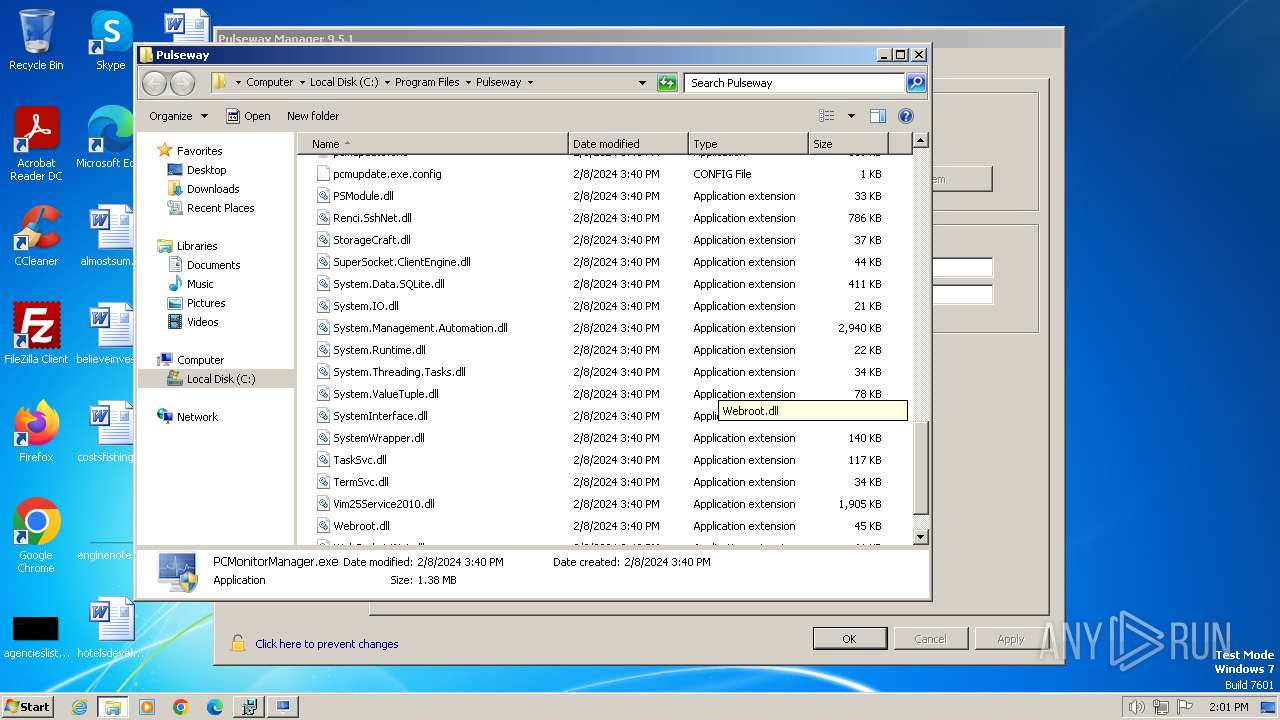Click New folder in toolbar
The height and width of the screenshot is (720, 1280).
(x=313, y=116)
